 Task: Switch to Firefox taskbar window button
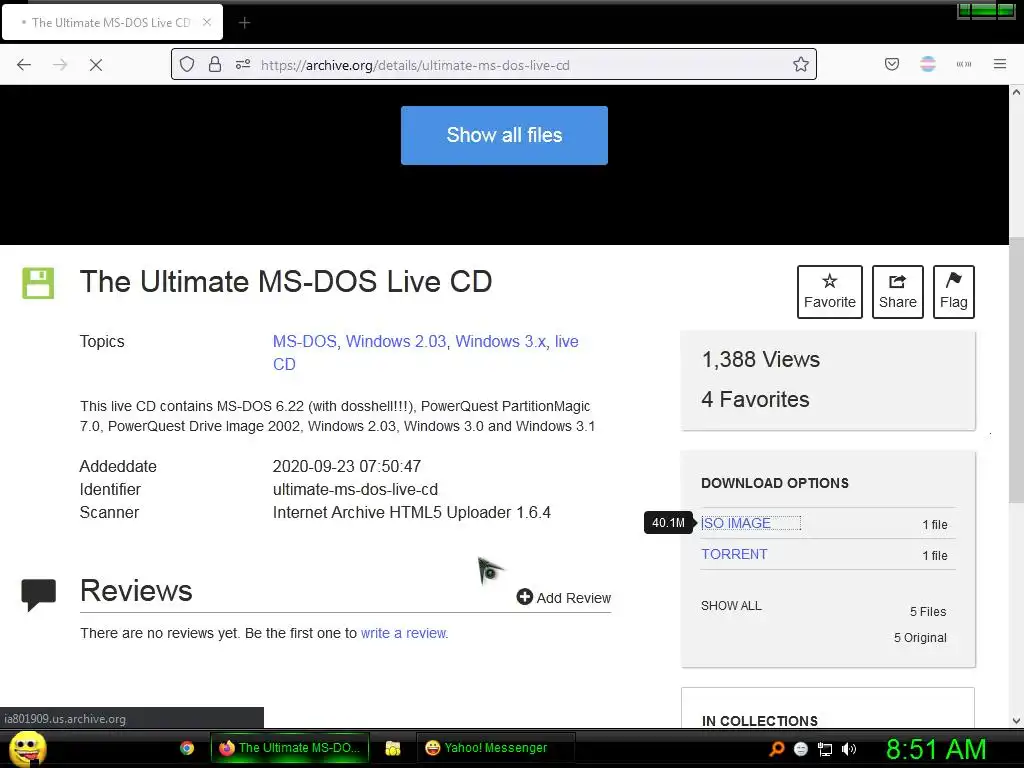click(289, 748)
